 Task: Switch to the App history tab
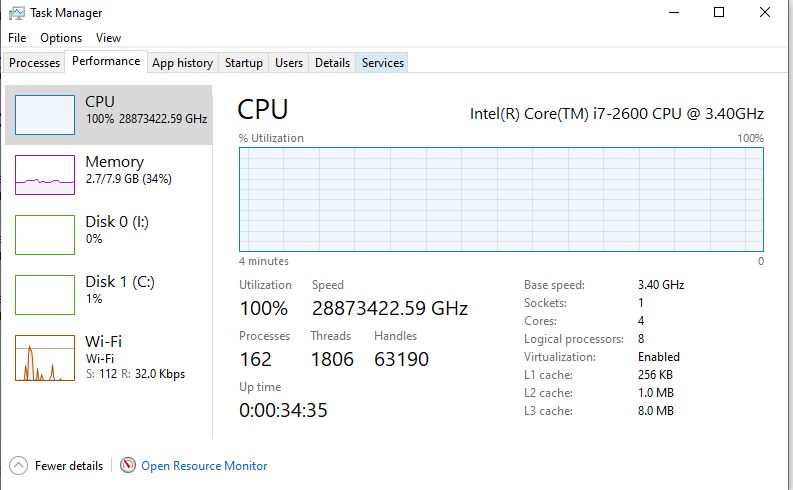tap(183, 63)
